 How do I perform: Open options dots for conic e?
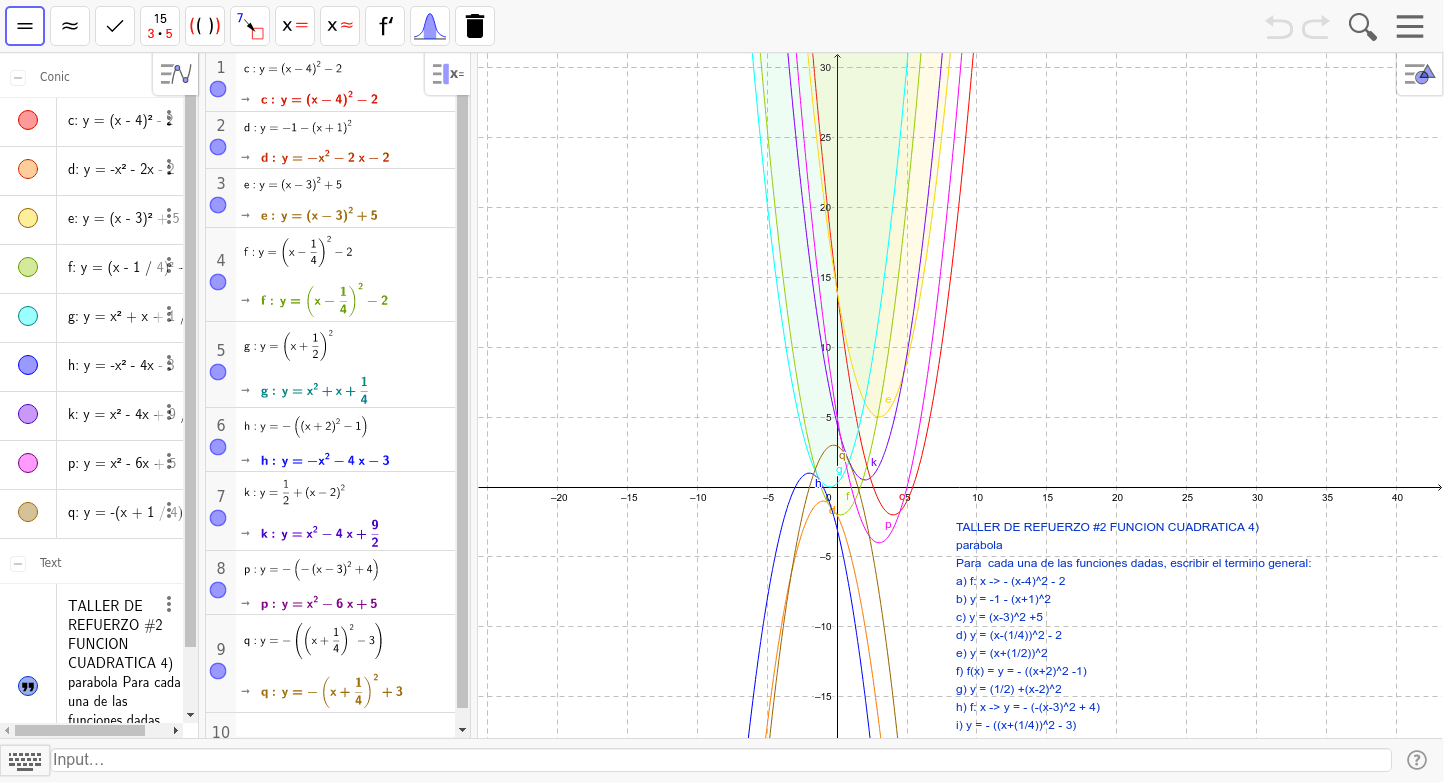pyautogui.click(x=169, y=218)
